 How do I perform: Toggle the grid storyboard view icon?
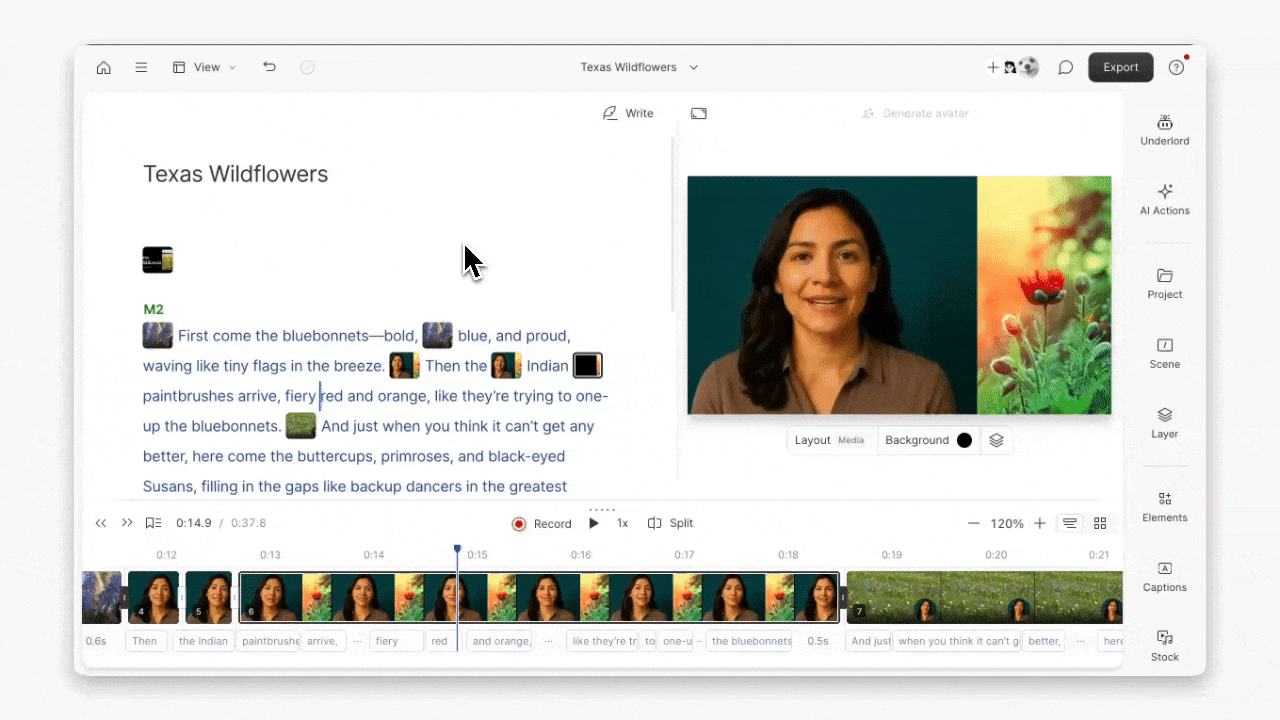tap(1100, 523)
